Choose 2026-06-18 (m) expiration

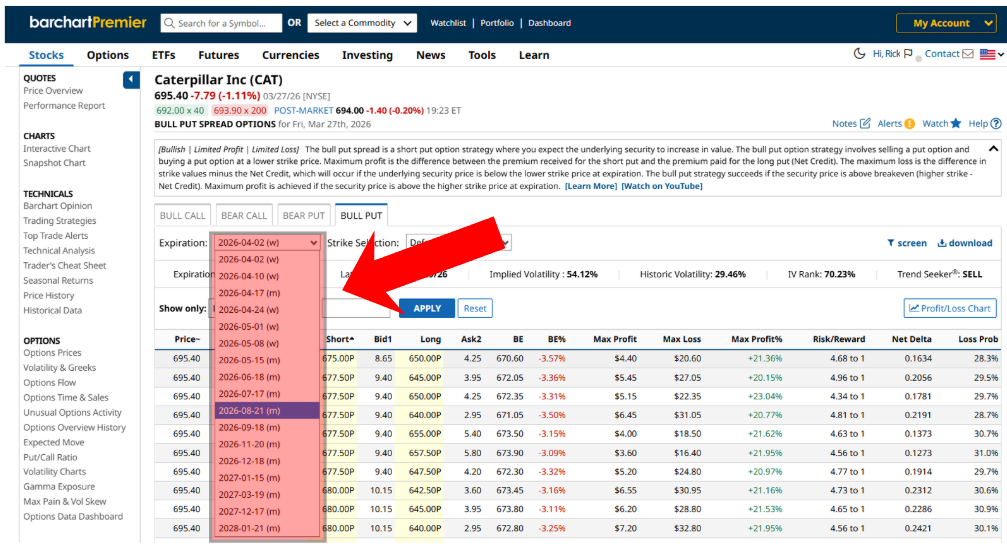267,377
